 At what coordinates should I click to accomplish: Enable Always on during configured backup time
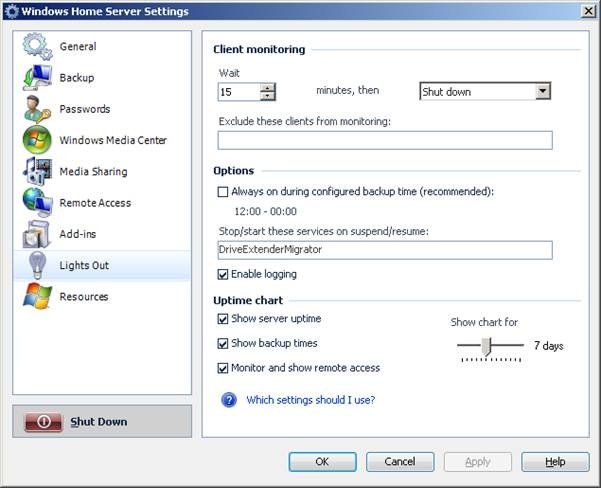point(223,192)
